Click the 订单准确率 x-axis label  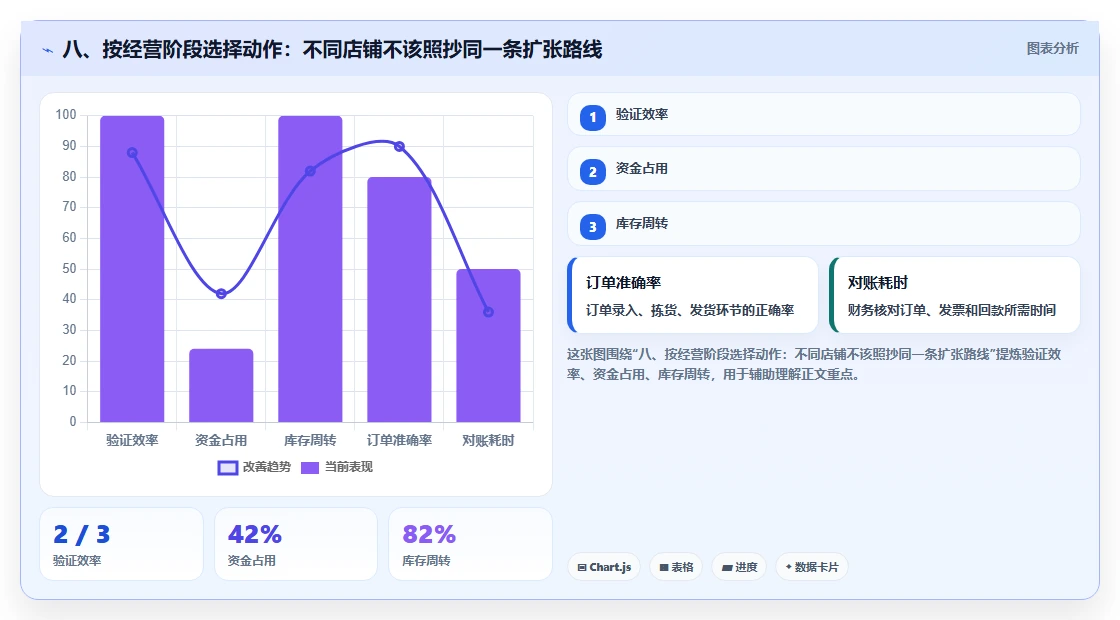399,441
